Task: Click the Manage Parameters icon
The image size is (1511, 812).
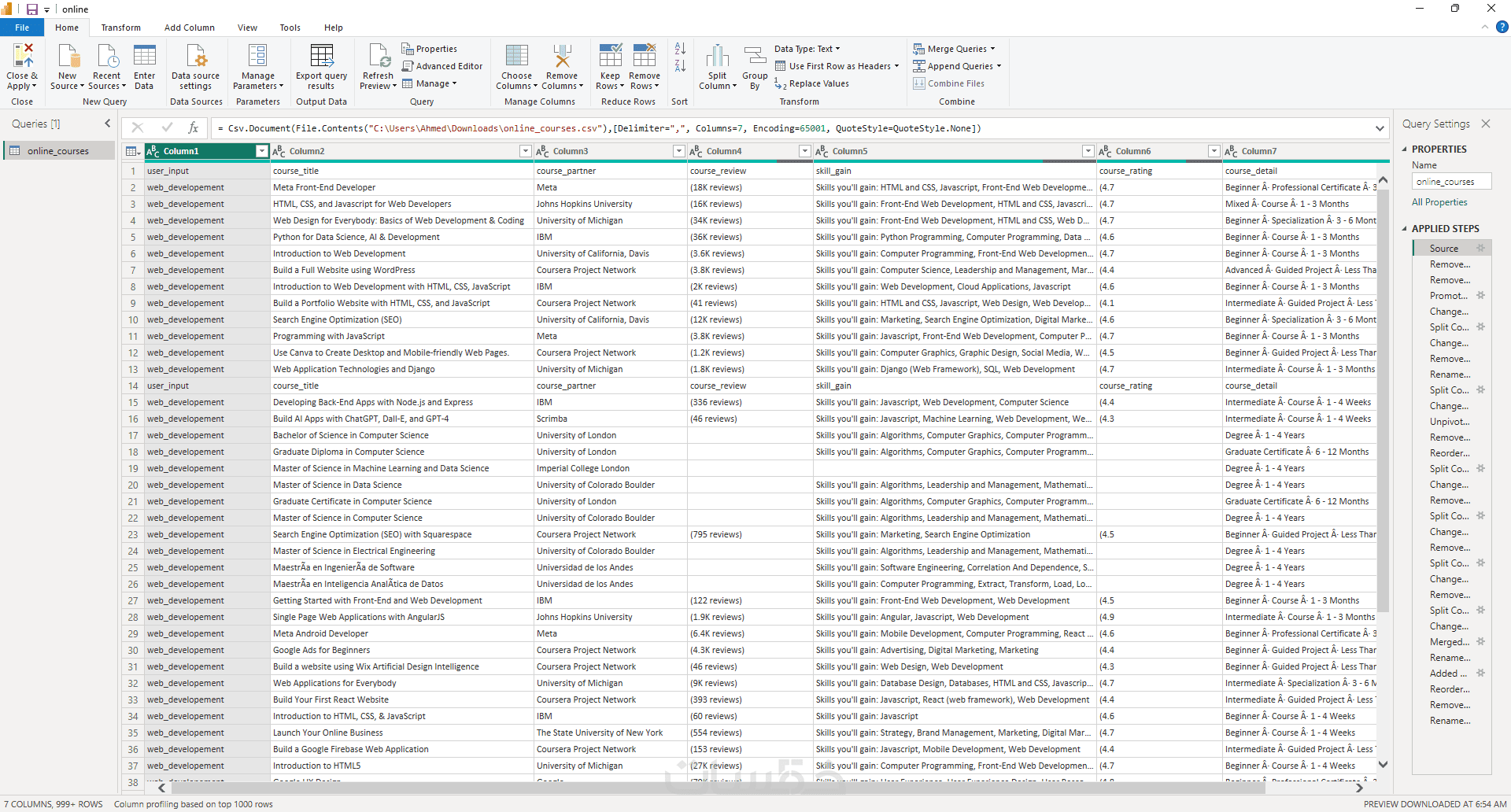Action: click(257, 57)
